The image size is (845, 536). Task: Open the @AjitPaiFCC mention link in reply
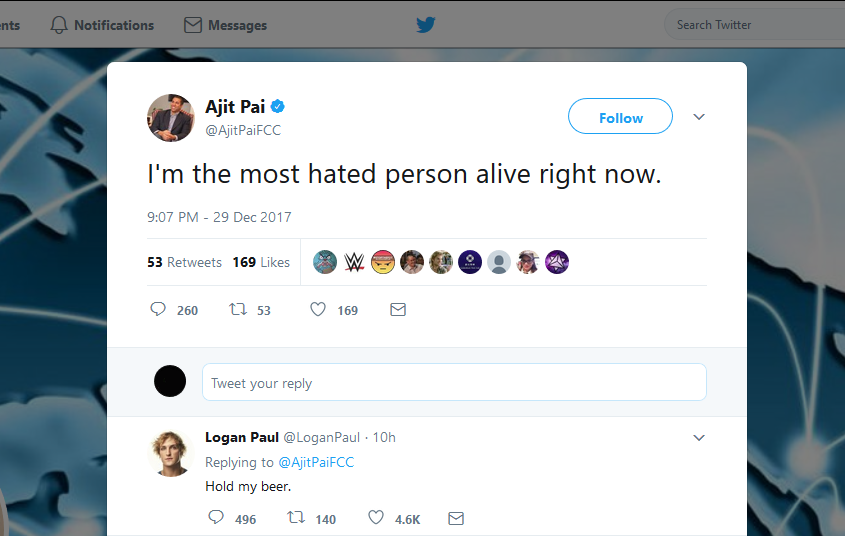pos(315,462)
